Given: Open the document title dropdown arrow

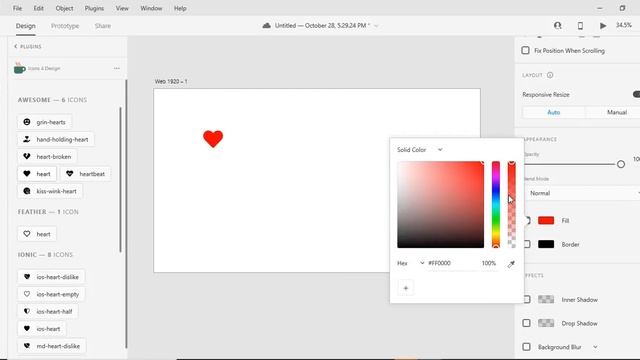Looking at the screenshot, I should pos(376,26).
